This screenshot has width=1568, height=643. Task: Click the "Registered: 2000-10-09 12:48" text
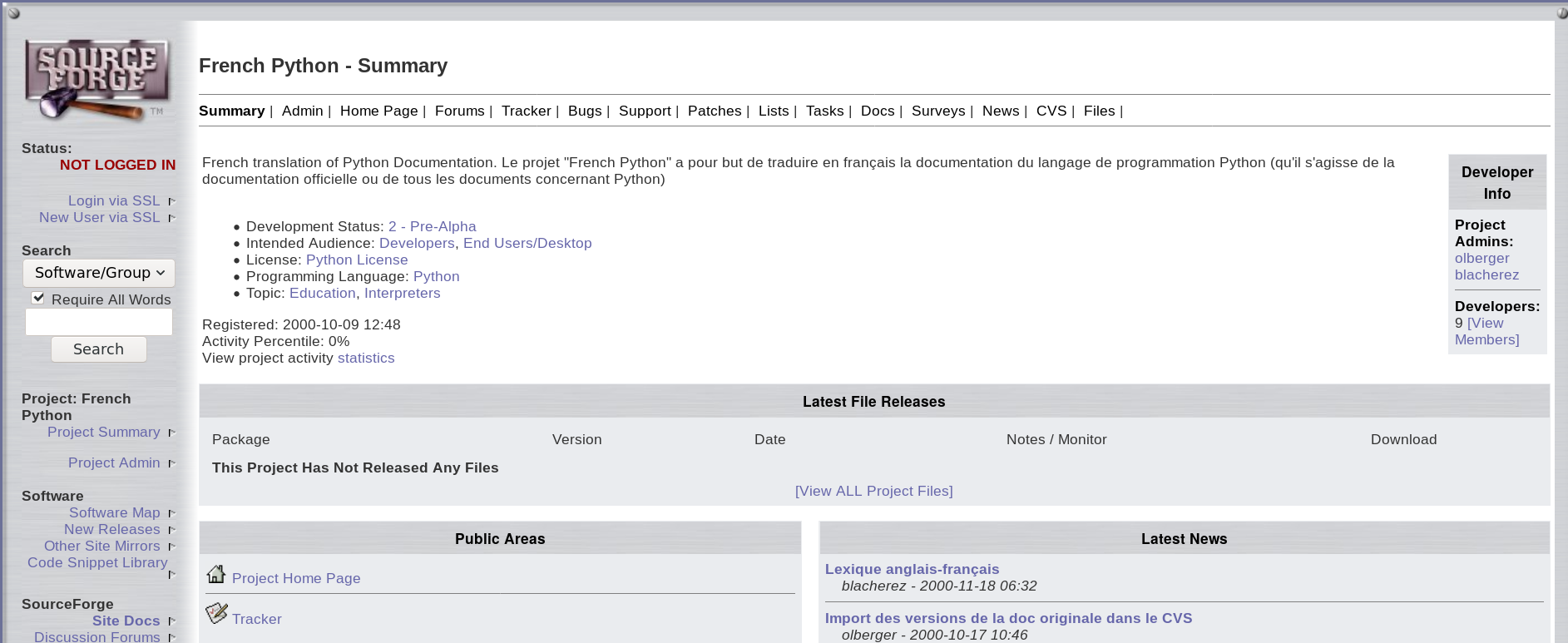[301, 324]
